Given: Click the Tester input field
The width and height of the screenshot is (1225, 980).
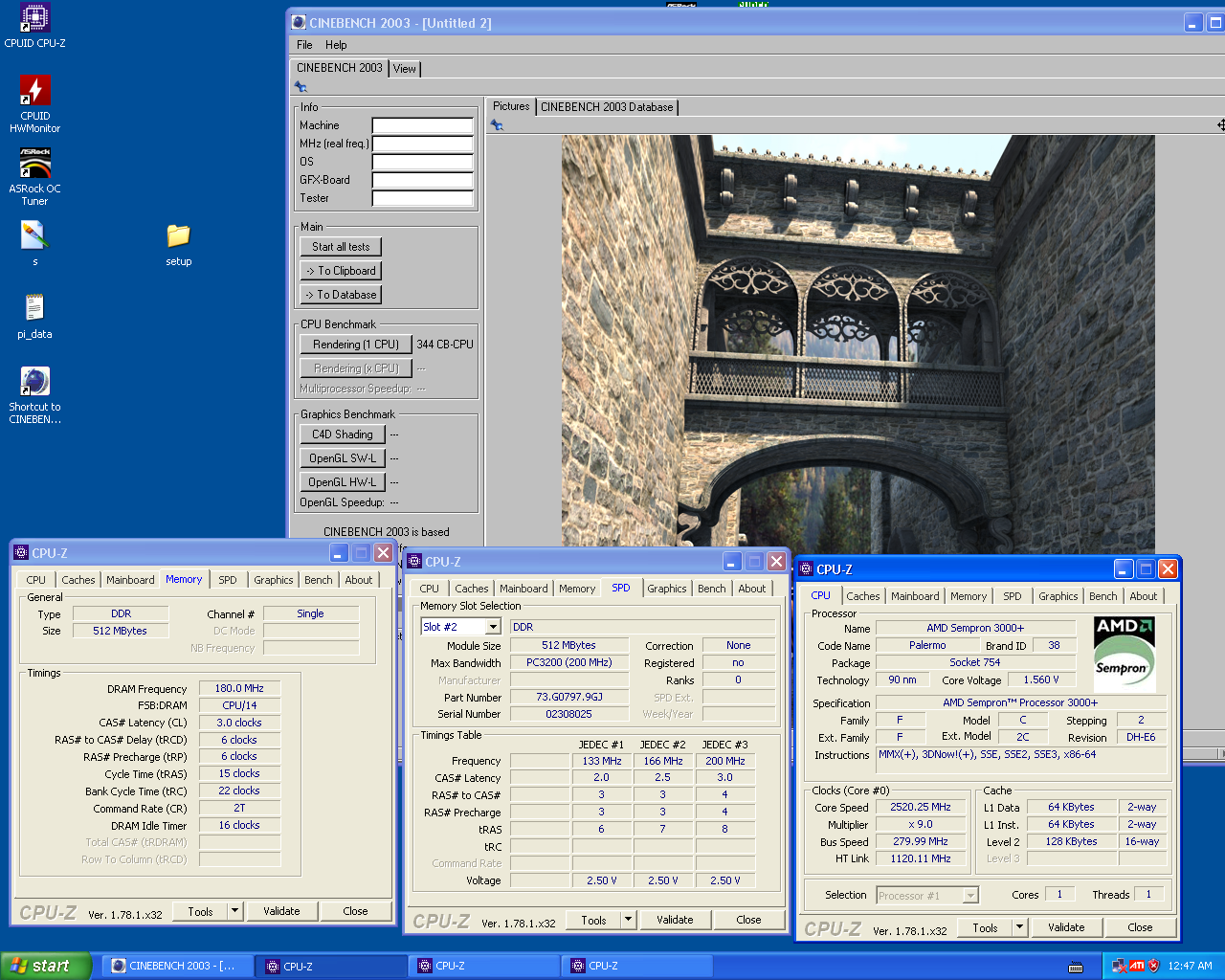Looking at the screenshot, I should (x=423, y=198).
